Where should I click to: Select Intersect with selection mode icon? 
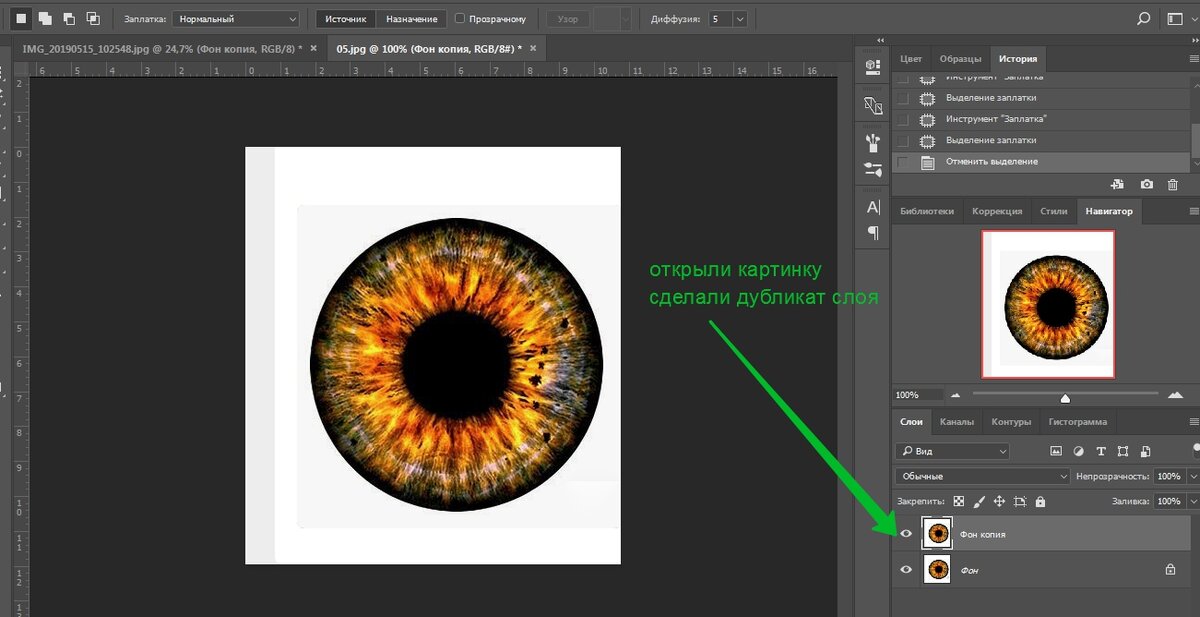point(93,18)
